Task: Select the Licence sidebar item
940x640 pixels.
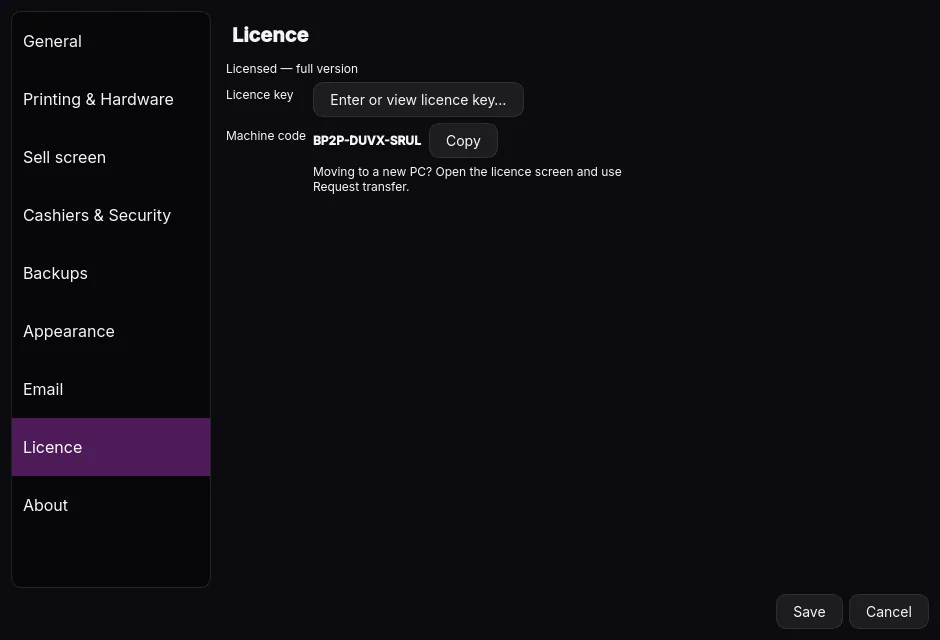Action: point(111,447)
